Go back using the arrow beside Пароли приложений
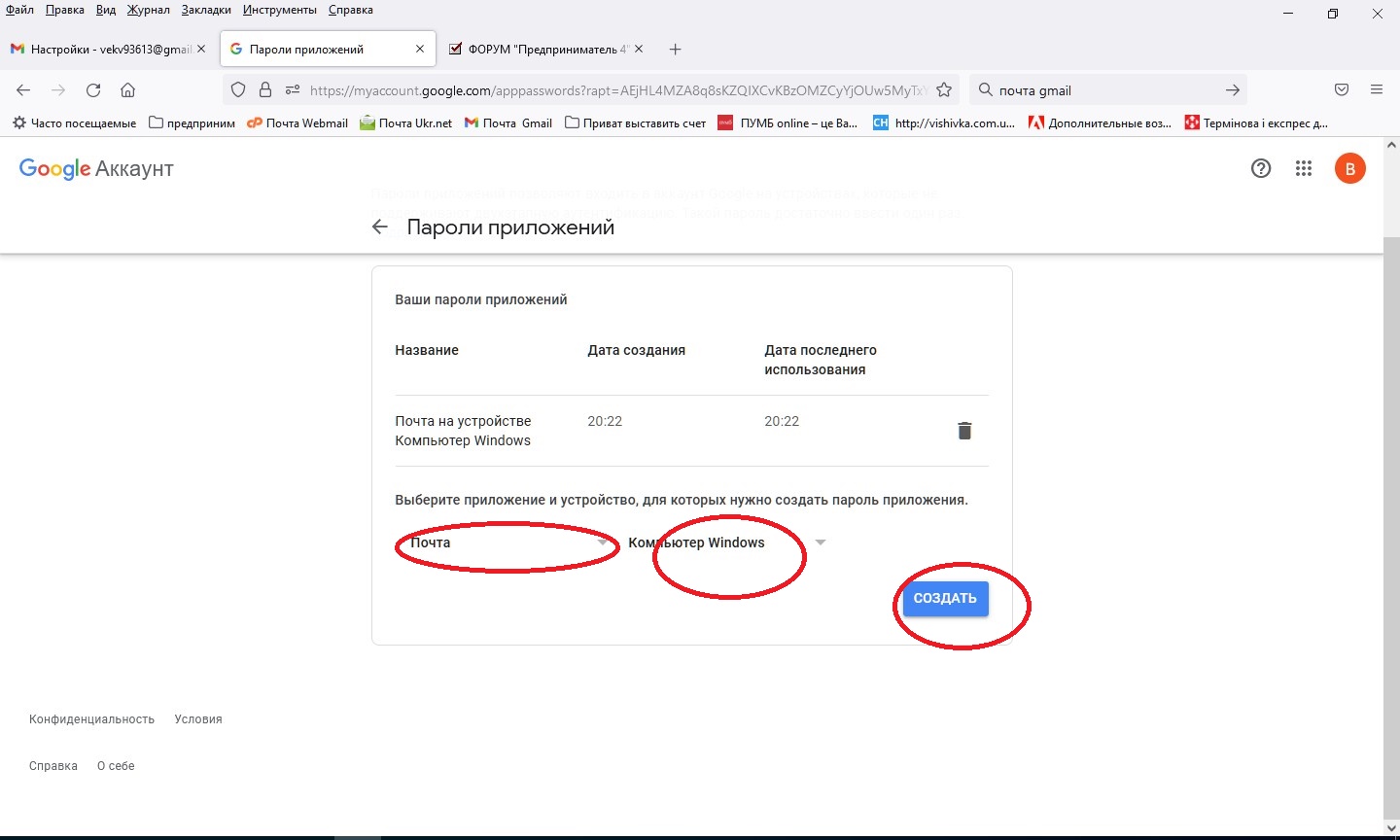This screenshot has width=1400, height=840. pyautogui.click(x=380, y=227)
